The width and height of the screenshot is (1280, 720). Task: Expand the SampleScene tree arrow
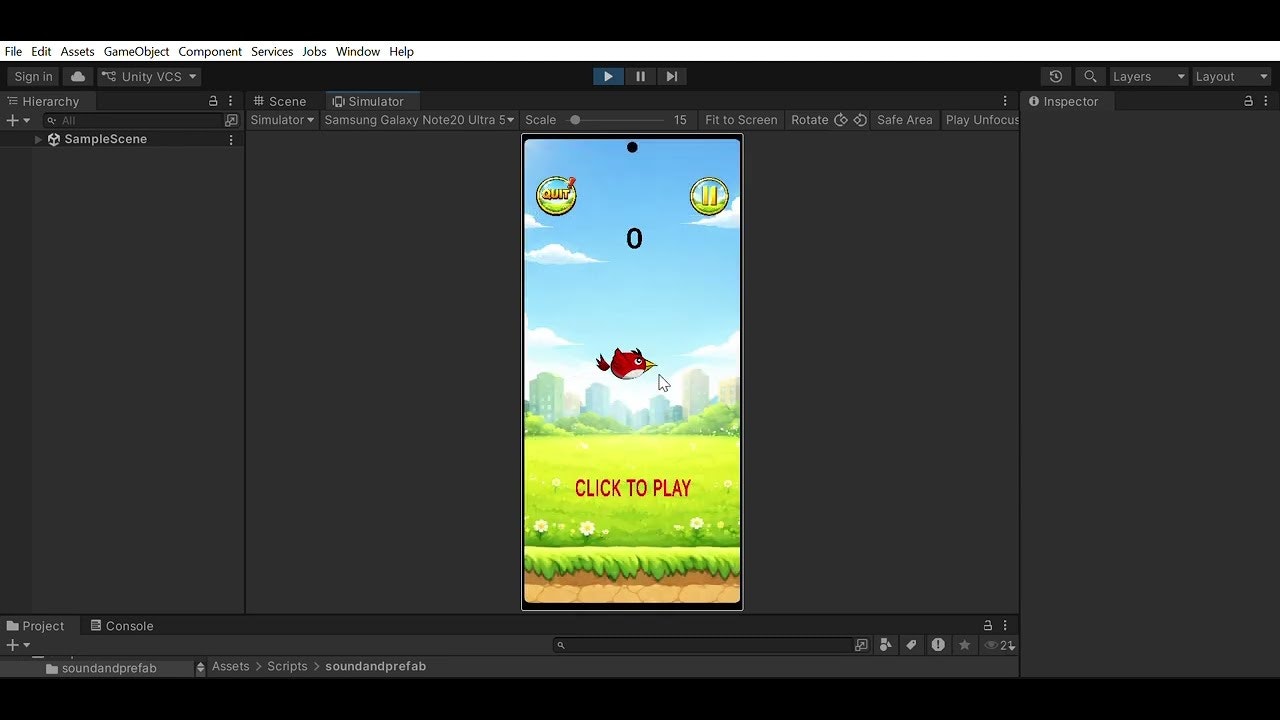tap(38, 140)
